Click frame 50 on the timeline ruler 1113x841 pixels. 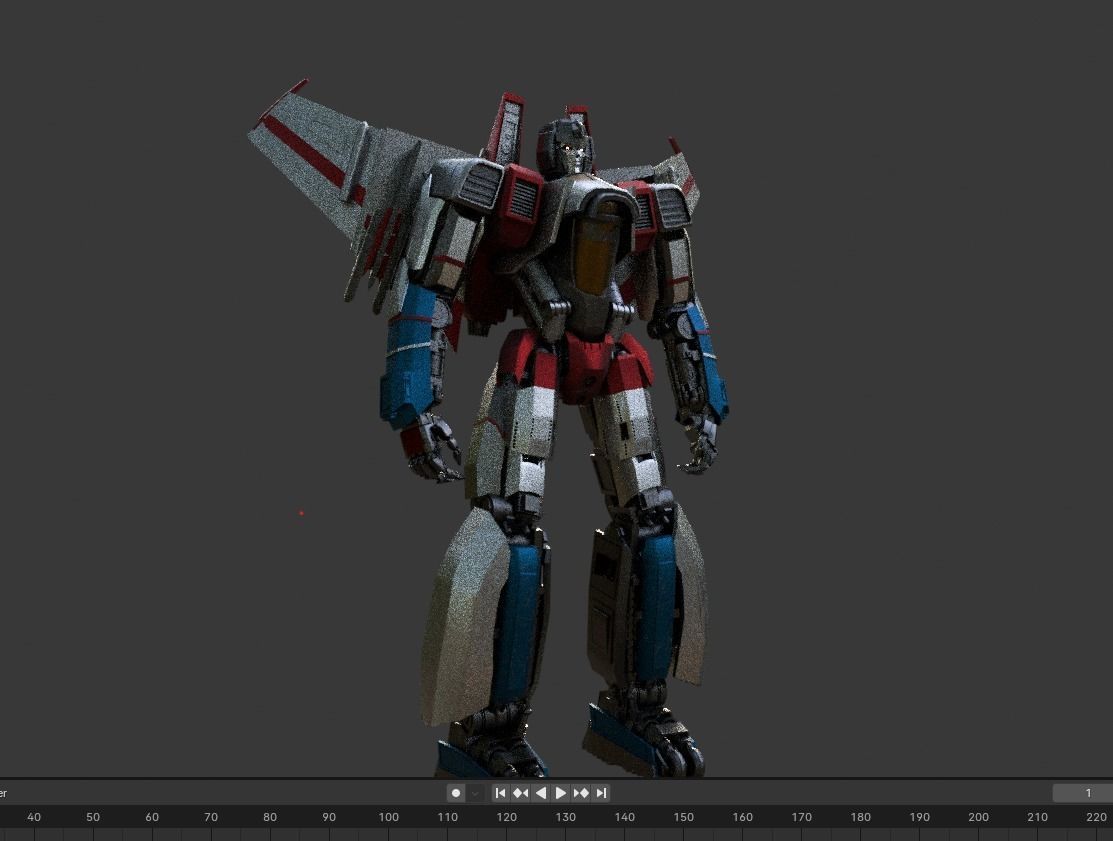93,817
